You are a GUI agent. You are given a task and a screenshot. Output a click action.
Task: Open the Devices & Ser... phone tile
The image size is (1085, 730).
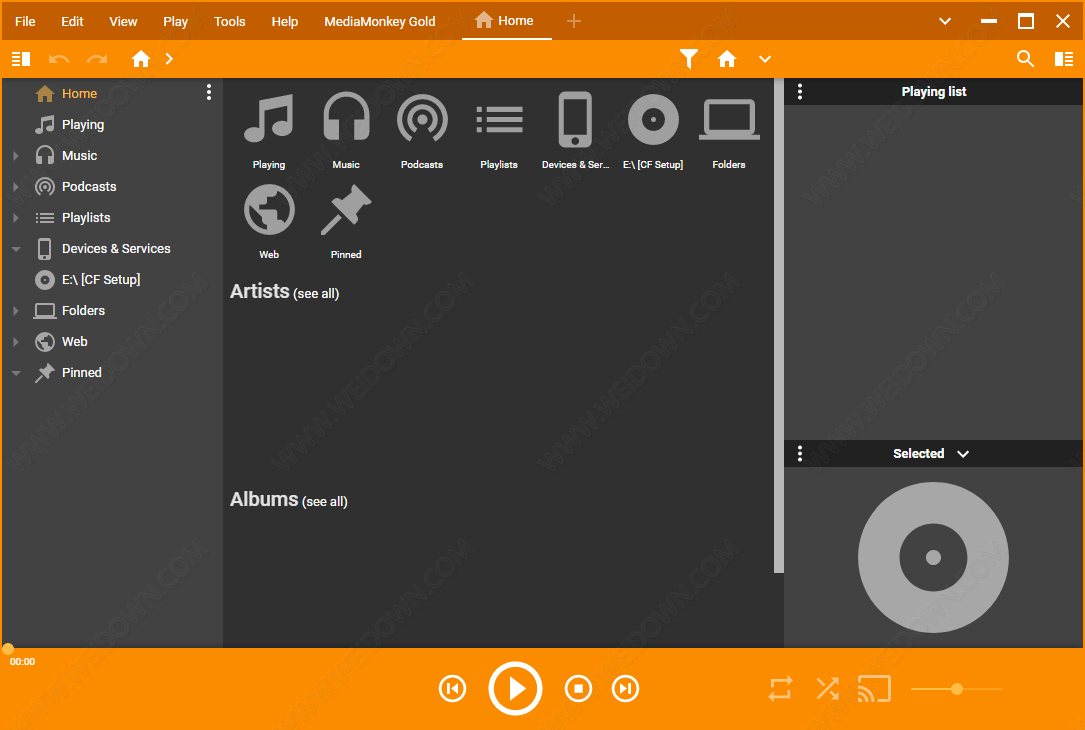click(x=576, y=130)
